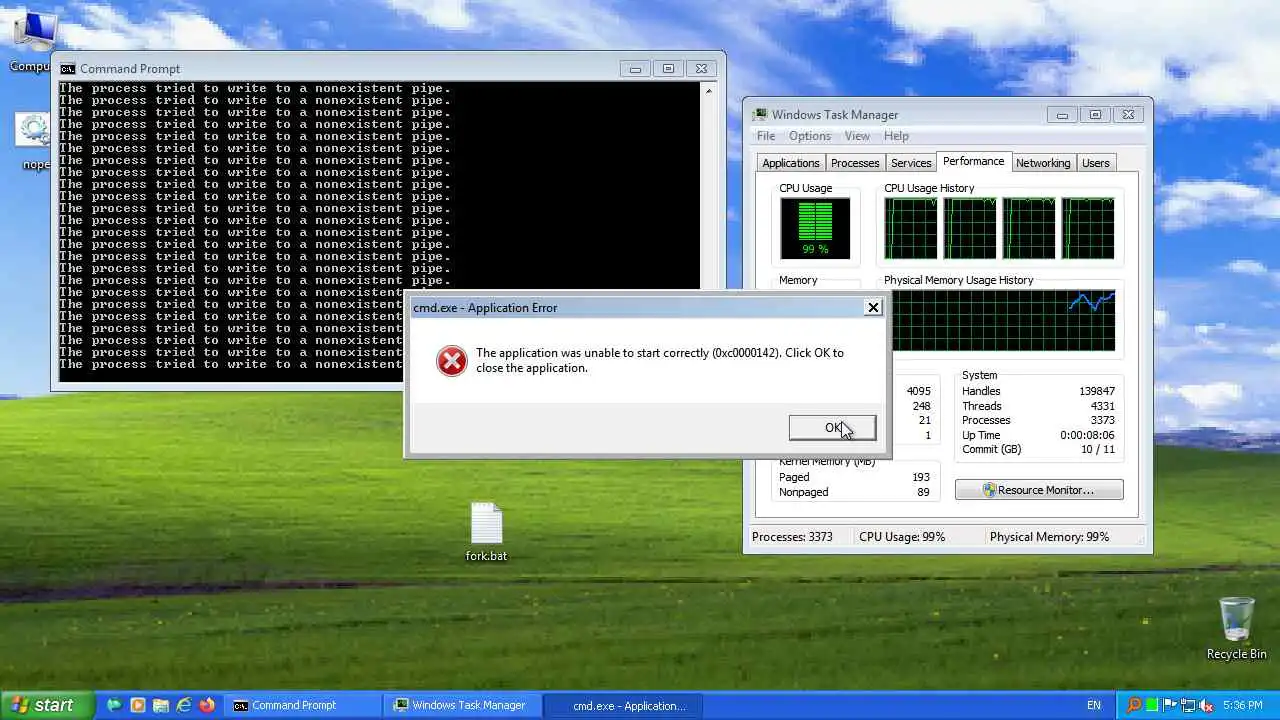1280x720 pixels.
Task: Open Task Manager File menu
Action: [766, 136]
